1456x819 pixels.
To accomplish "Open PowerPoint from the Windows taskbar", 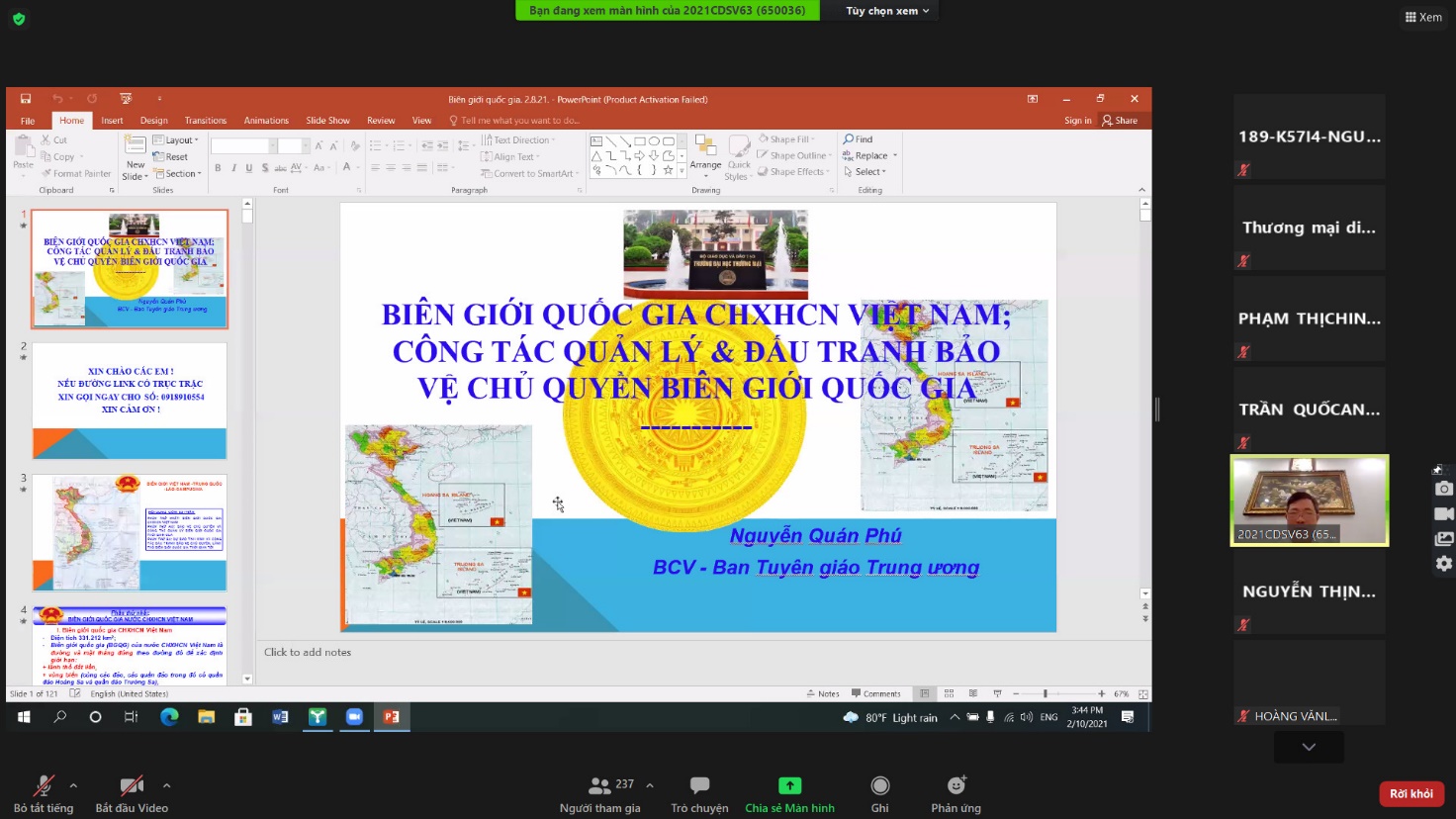I will 392,717.
